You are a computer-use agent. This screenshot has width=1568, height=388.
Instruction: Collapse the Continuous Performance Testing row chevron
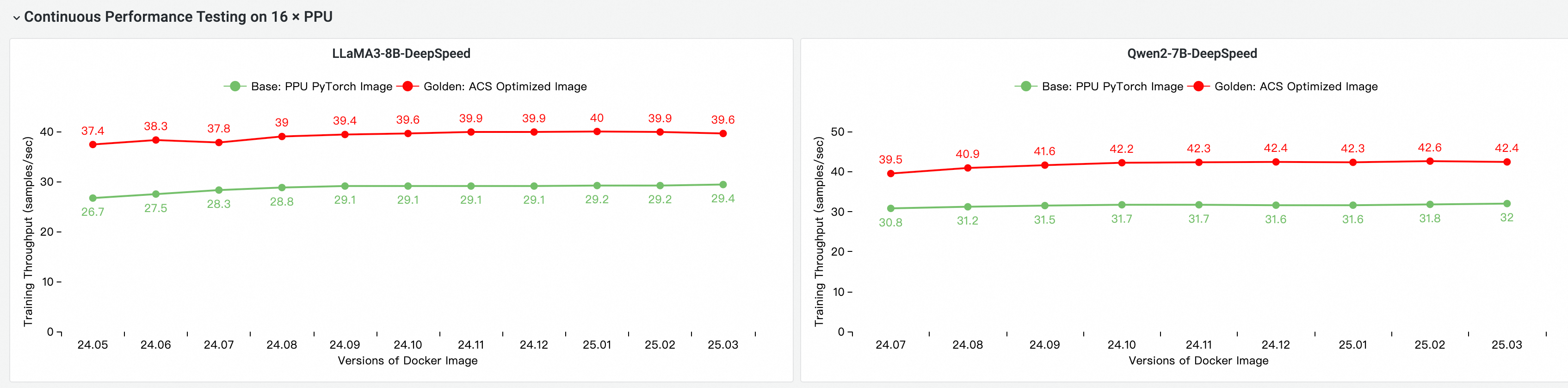pyautogui.click(x=17, y=18)
